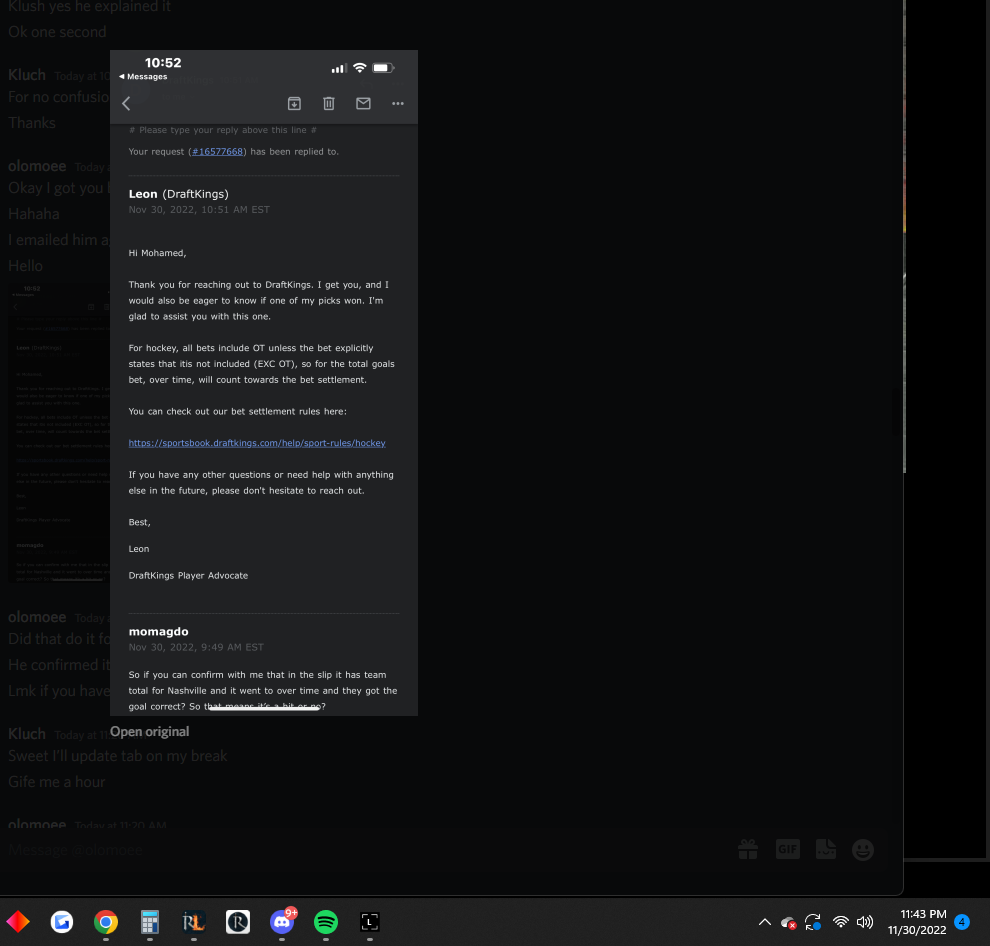Click the envelope mark-unread icon
The width and height of the screenshot is (990, 946).
tap(363, 104)
